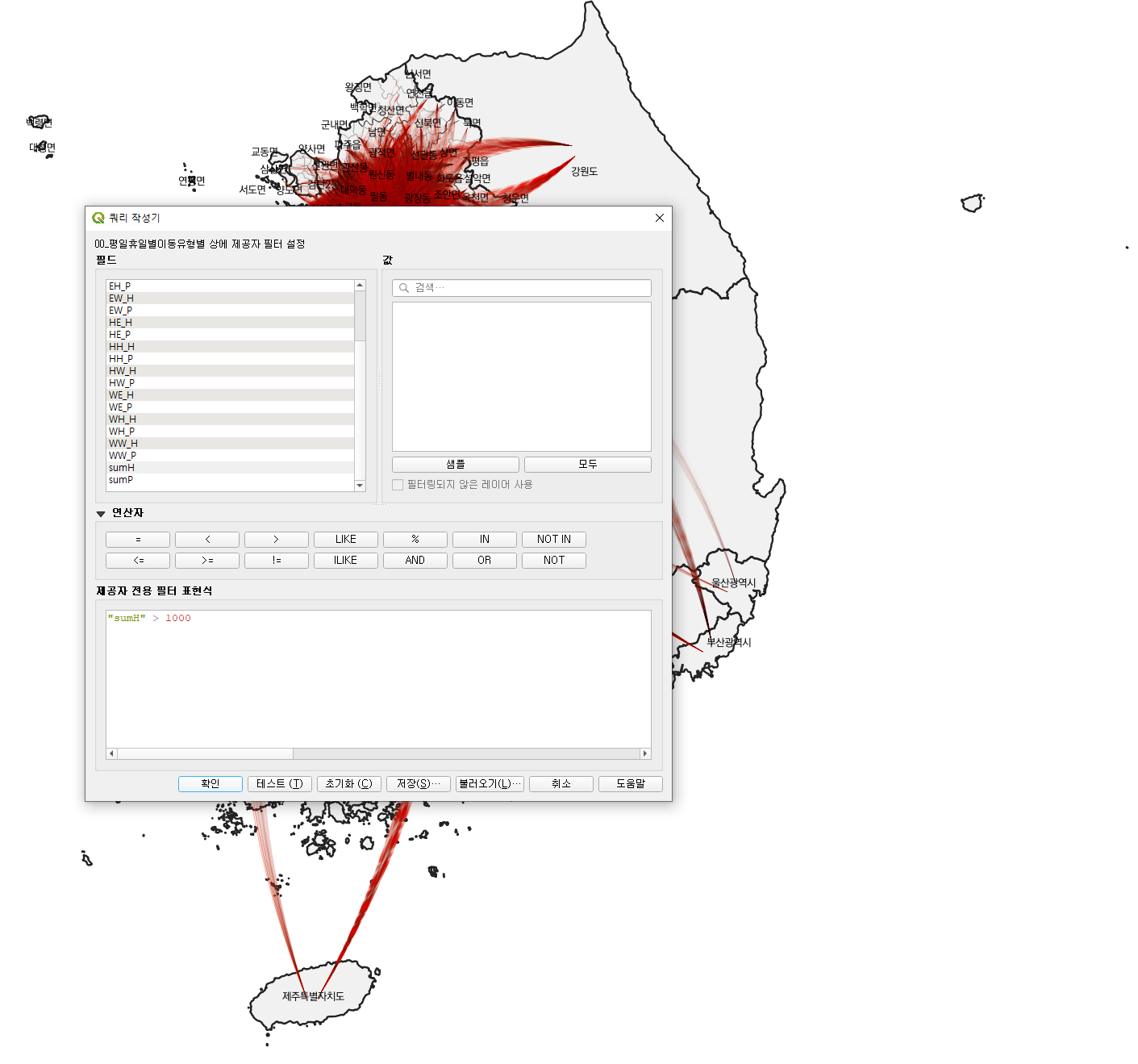
Task: Insert the AND operator
Action: click(415, 561)
